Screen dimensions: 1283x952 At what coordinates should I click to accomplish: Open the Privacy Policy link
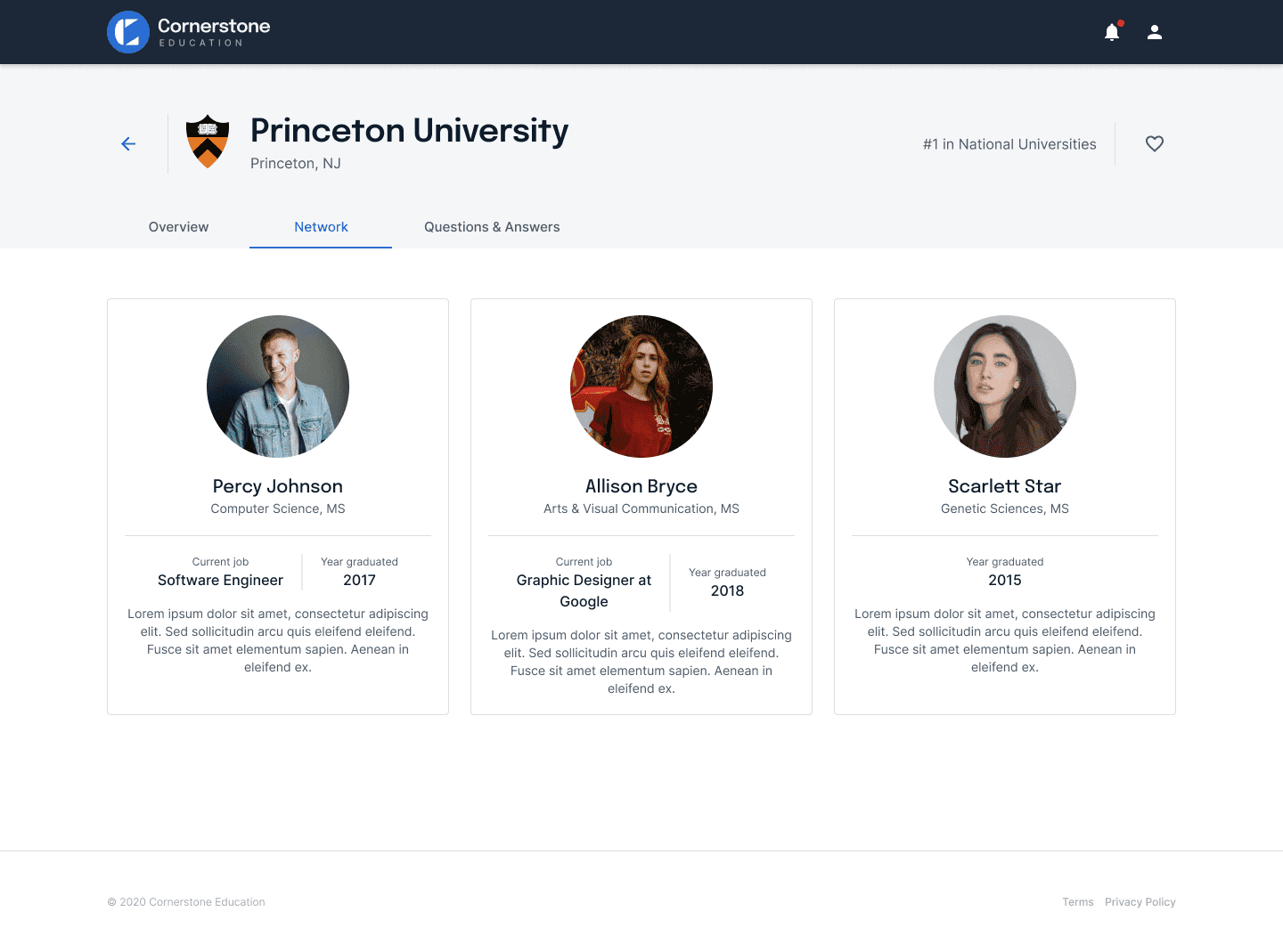click(x=1140, y=902)
